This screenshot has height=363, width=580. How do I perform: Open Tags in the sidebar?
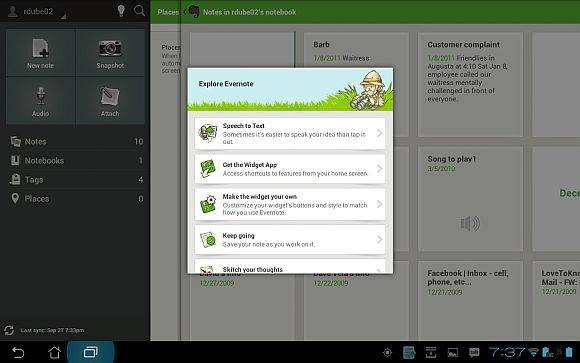pyautogui.click(x=77, y=180)
